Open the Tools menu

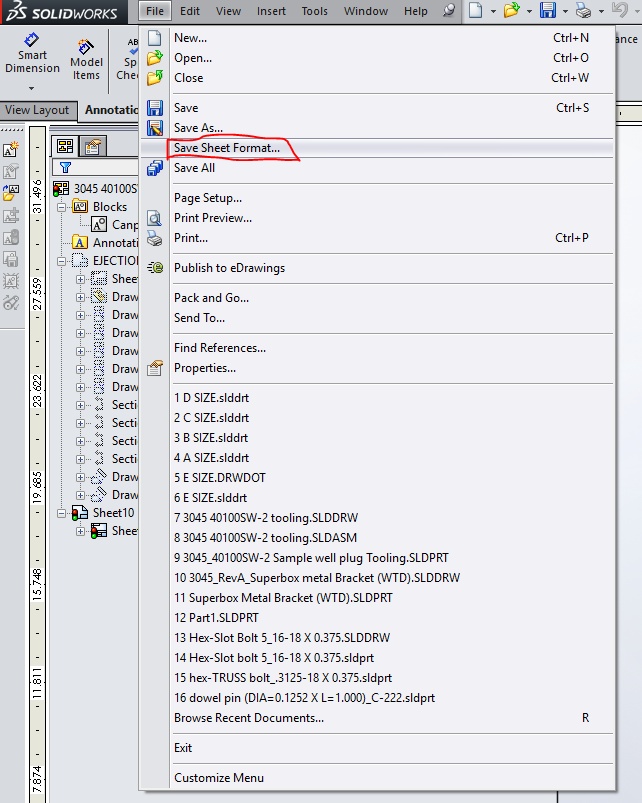[314, 11]
